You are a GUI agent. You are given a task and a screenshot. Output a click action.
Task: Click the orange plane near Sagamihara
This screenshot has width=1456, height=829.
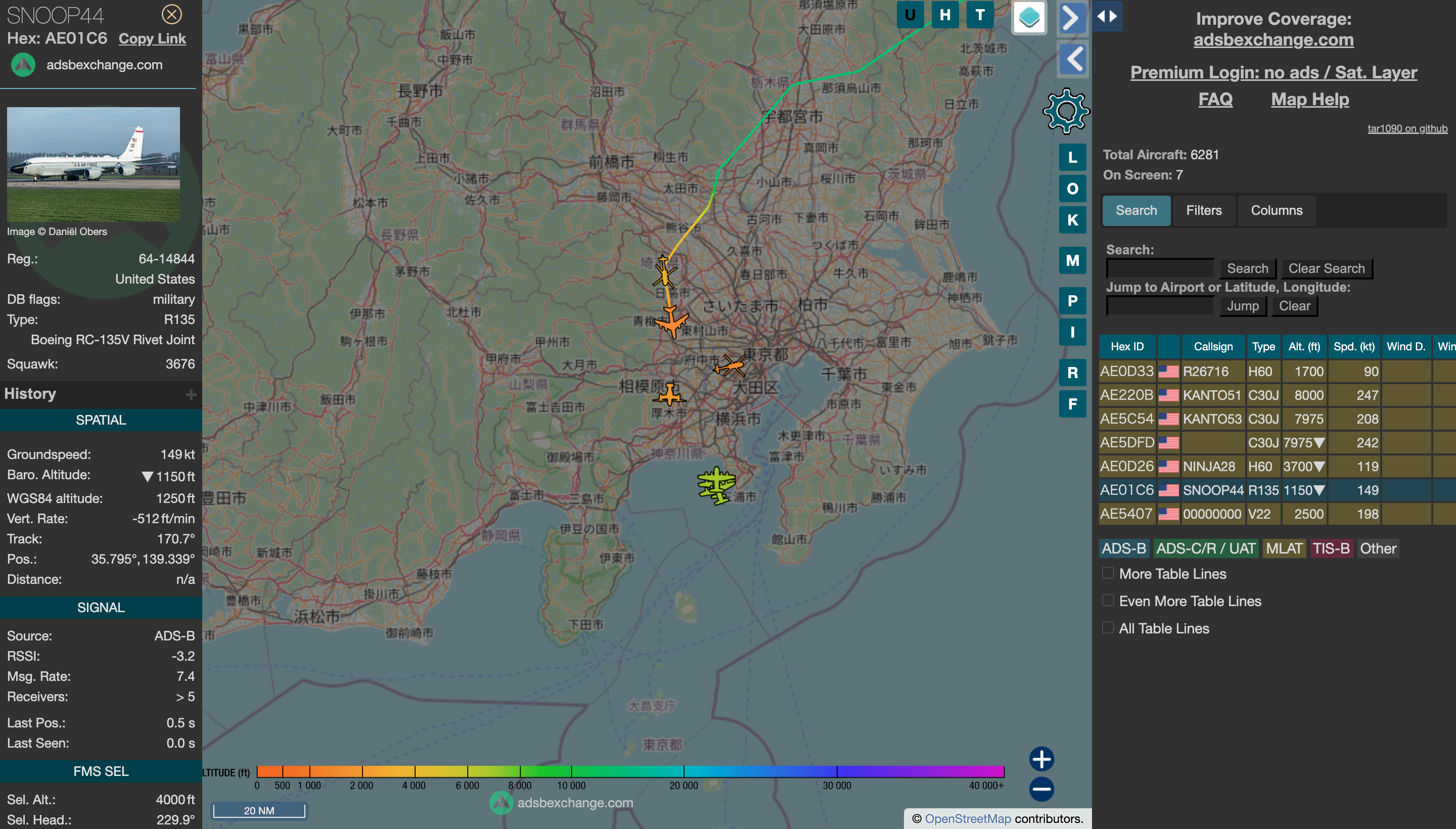(x=669, y=395)
